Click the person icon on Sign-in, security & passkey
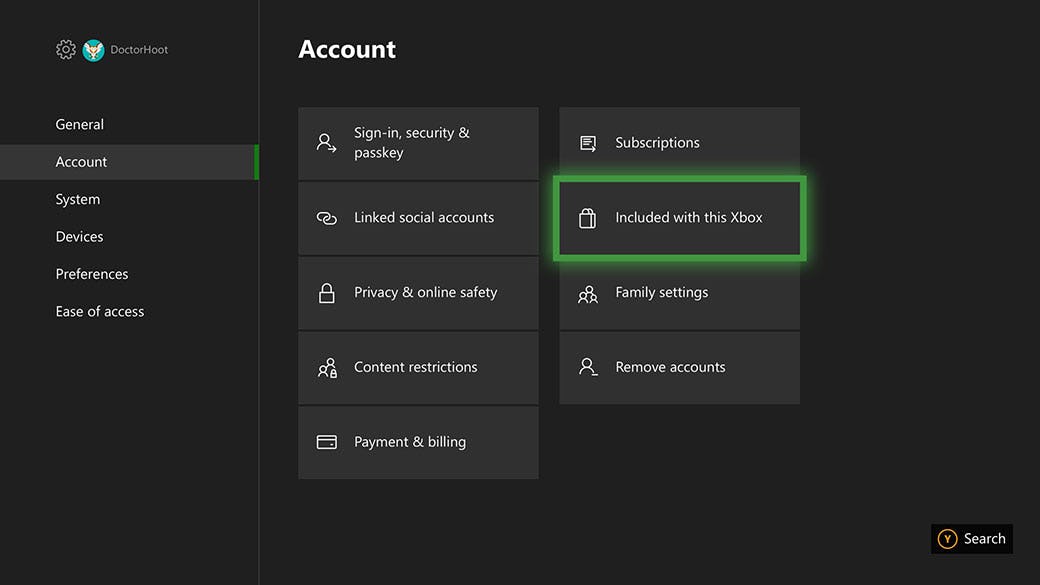This screenshot has height=585, width=1040. pyautogui.click(x=327, y=143)
